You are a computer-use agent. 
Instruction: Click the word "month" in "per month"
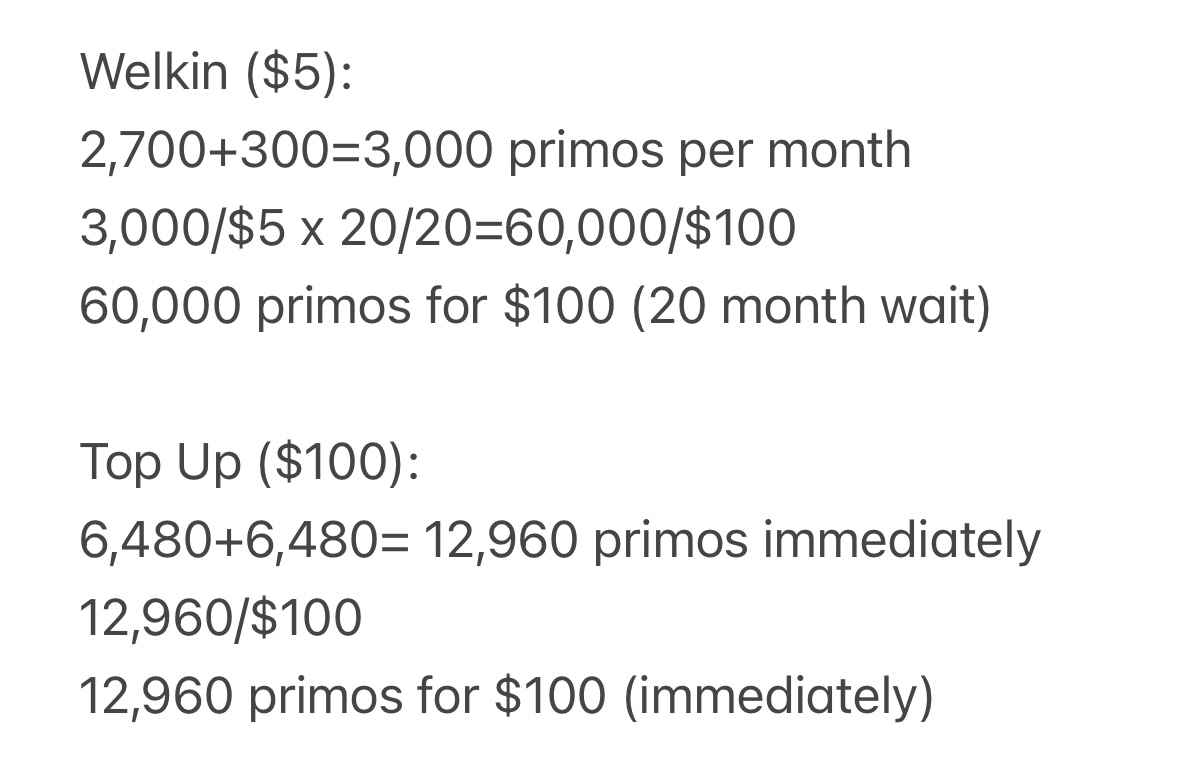point(838,150)
